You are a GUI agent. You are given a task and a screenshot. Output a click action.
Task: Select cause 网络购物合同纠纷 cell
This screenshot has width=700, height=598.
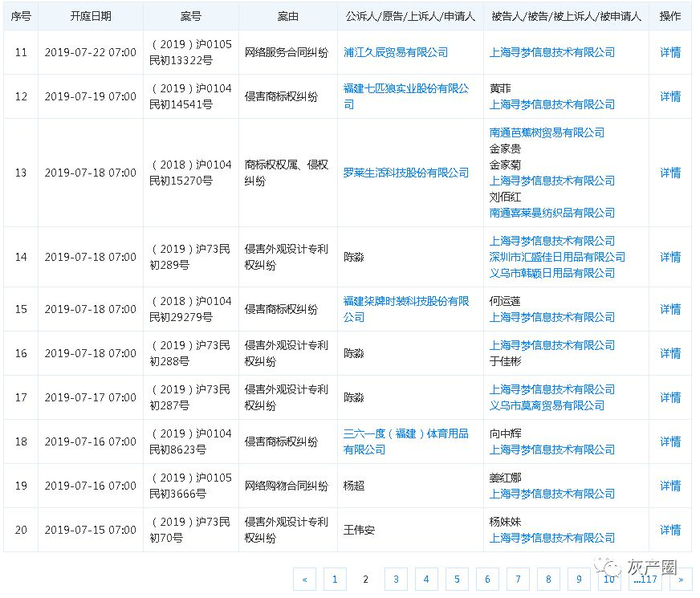point(286,486)
